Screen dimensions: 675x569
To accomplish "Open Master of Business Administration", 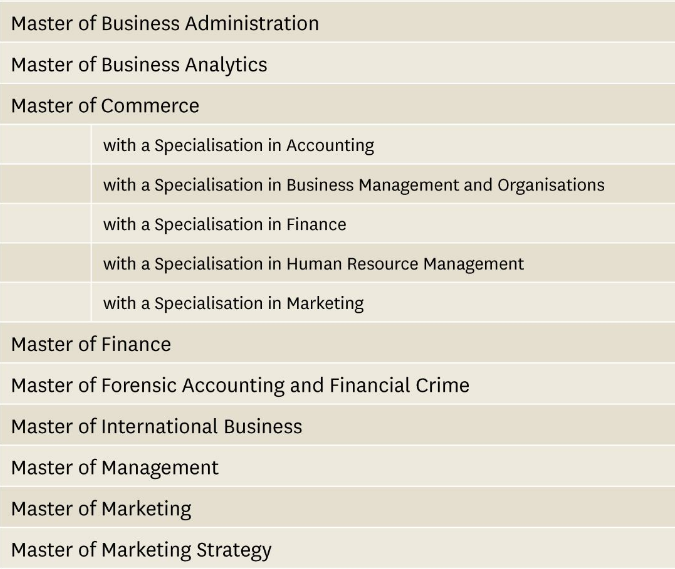I will coord(165,23).
